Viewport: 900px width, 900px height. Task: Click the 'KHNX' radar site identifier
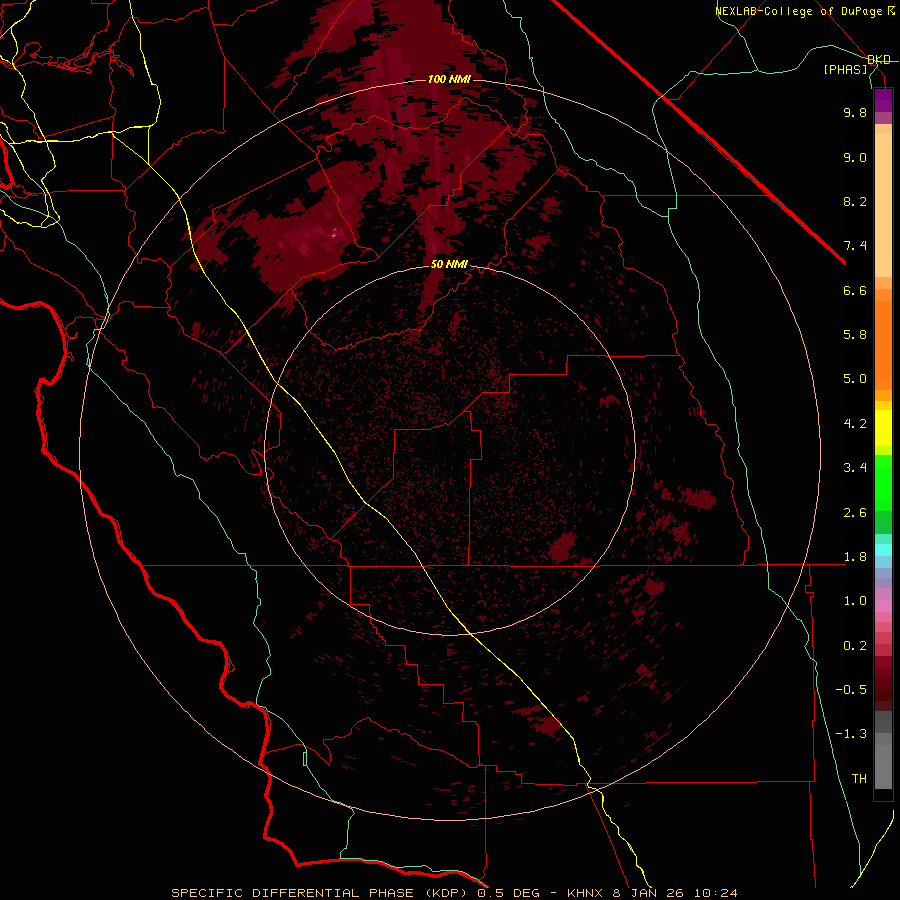[585, 893]
